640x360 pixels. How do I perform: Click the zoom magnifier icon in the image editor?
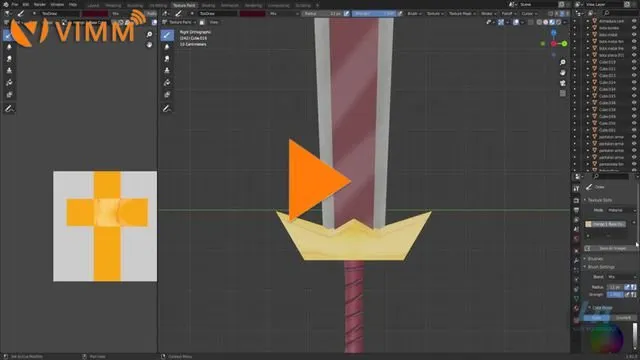tap(149, 34)
